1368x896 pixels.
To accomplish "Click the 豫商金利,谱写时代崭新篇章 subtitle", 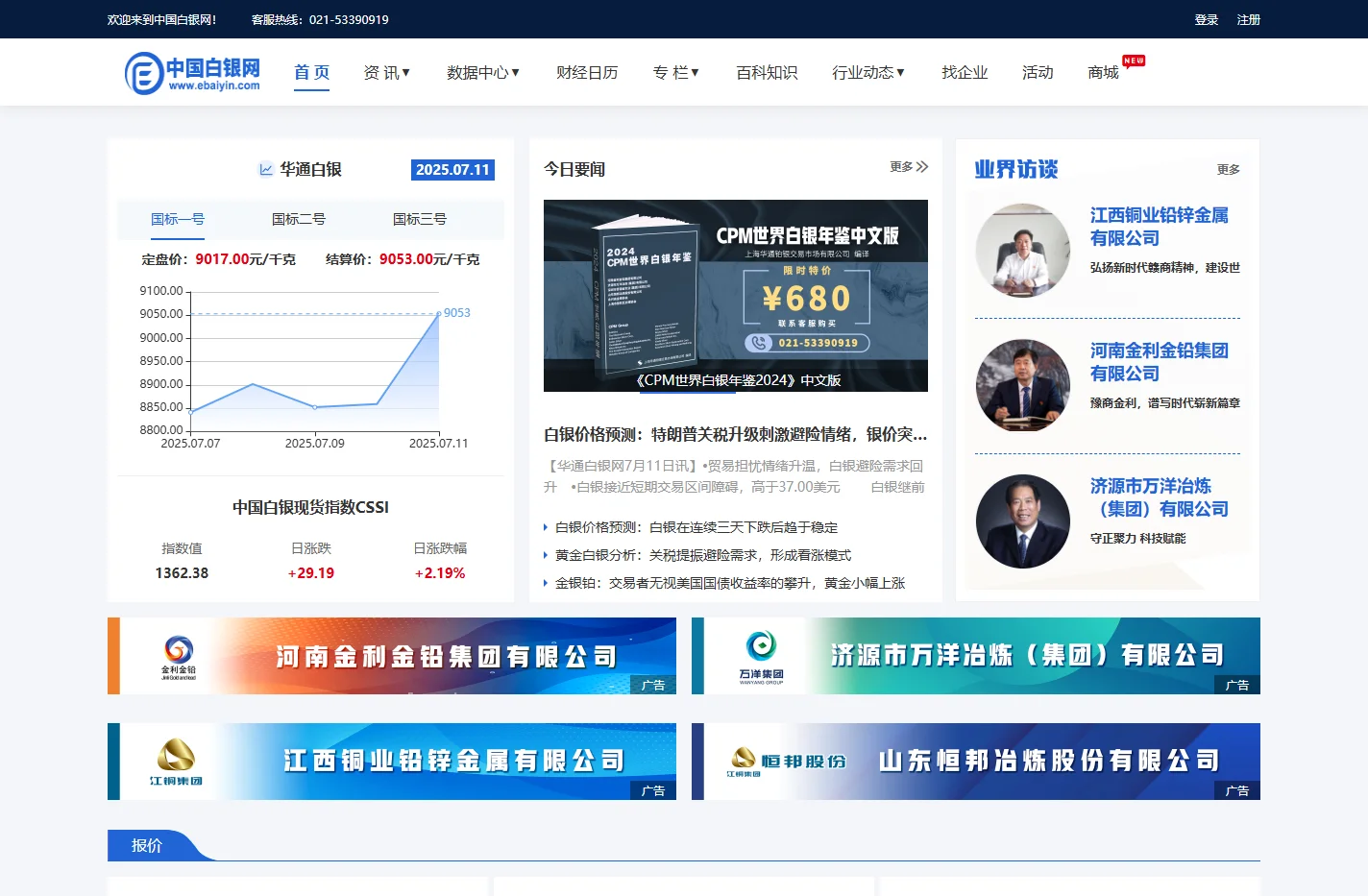I will [1165, 403].
